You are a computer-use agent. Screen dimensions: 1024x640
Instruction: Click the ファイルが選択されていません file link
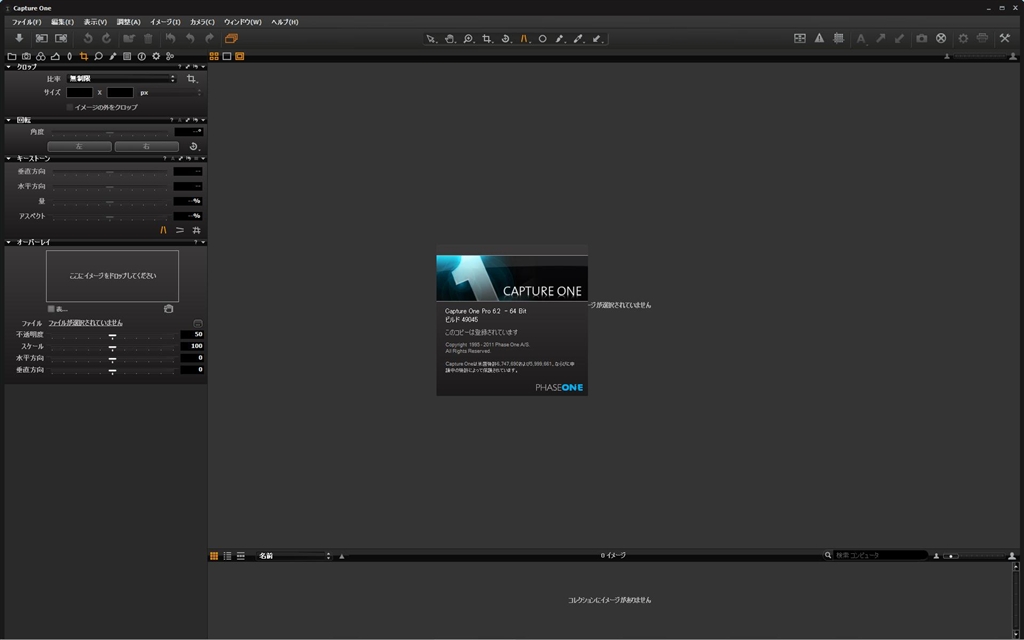coord(86,323)
